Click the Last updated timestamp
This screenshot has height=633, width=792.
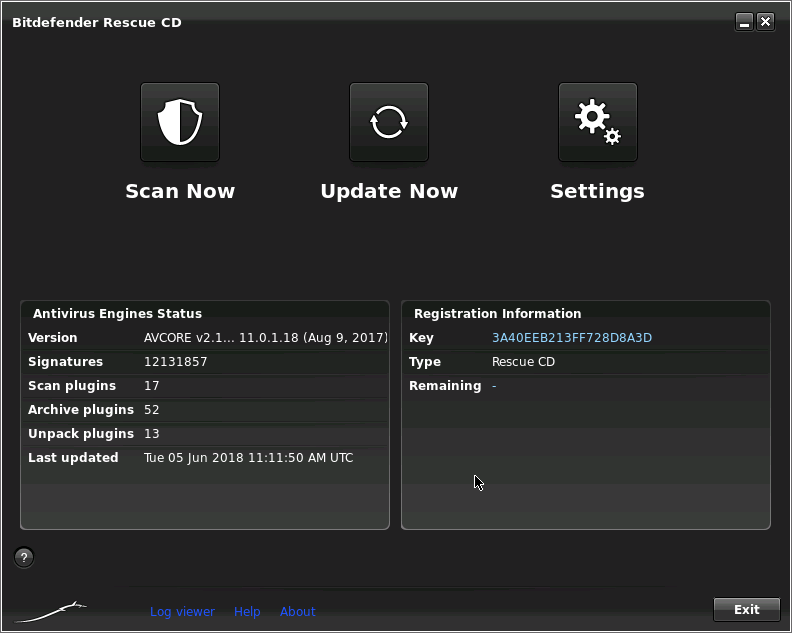tap(248, 458)
